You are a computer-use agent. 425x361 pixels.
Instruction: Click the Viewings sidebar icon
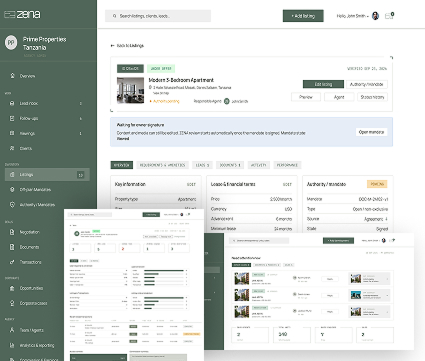[12, 133]
